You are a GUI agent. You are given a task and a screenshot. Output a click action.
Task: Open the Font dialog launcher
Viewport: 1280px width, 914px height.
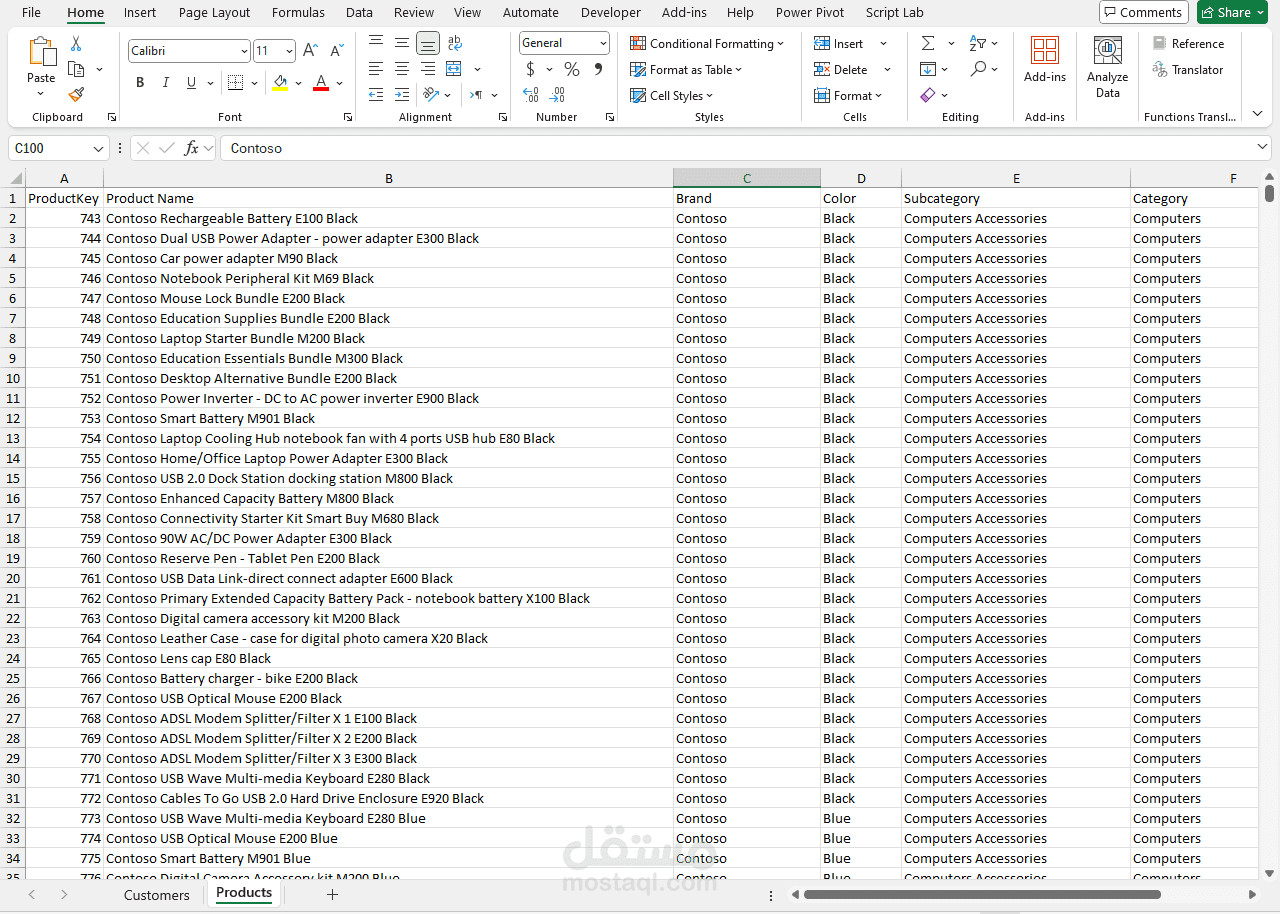[x=348, y=117]
